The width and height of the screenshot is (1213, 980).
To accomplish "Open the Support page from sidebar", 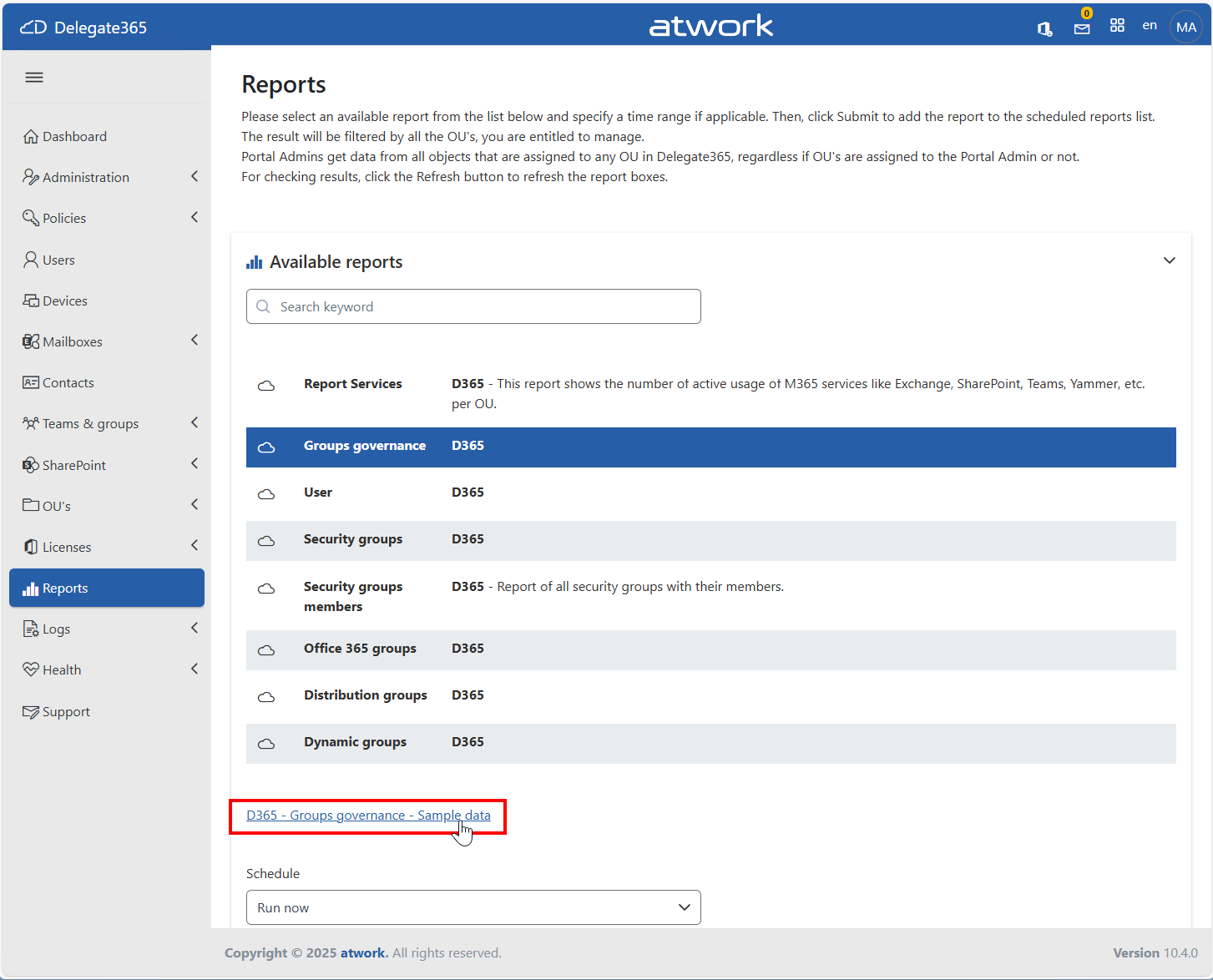I will 66,712.
